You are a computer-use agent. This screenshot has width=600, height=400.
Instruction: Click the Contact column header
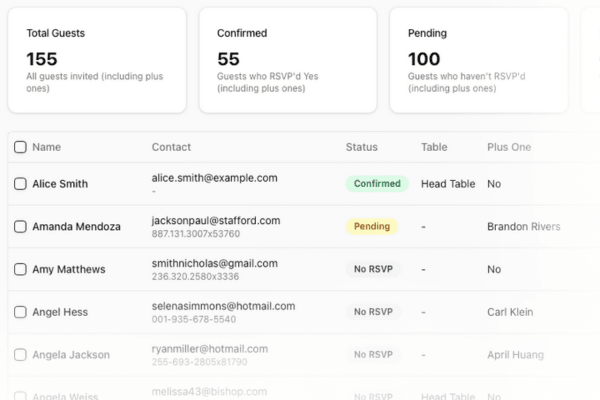(x=171, y=147)
